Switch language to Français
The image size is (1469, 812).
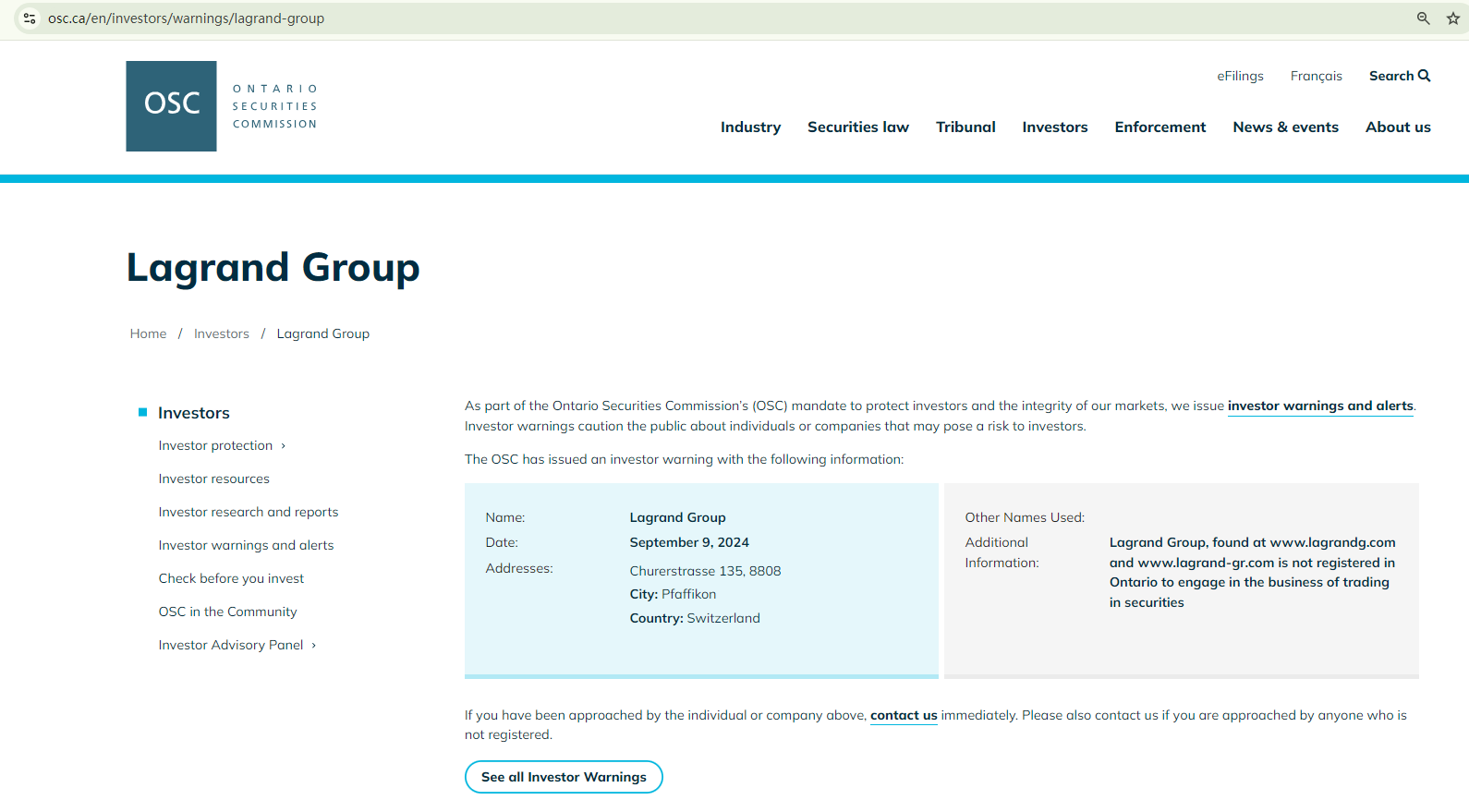1317,76
